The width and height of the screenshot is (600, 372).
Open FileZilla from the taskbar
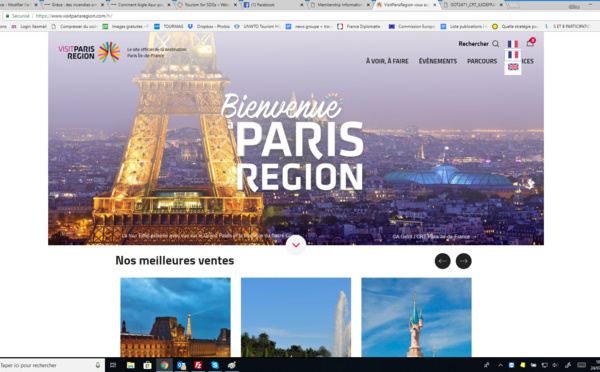(x=198, y=365)
